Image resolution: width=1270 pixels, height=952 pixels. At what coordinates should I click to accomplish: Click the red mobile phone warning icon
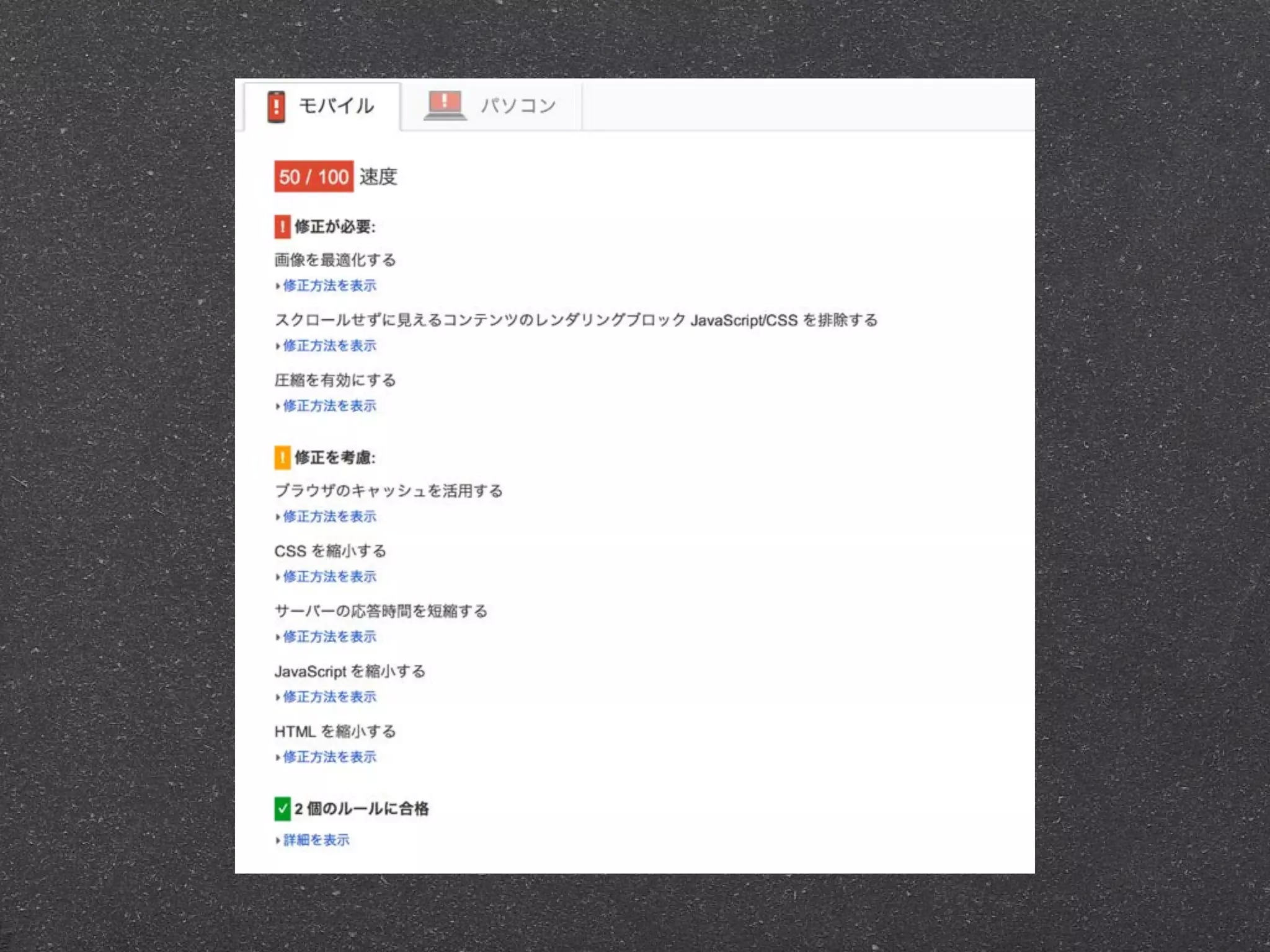(x=276, y=107)
